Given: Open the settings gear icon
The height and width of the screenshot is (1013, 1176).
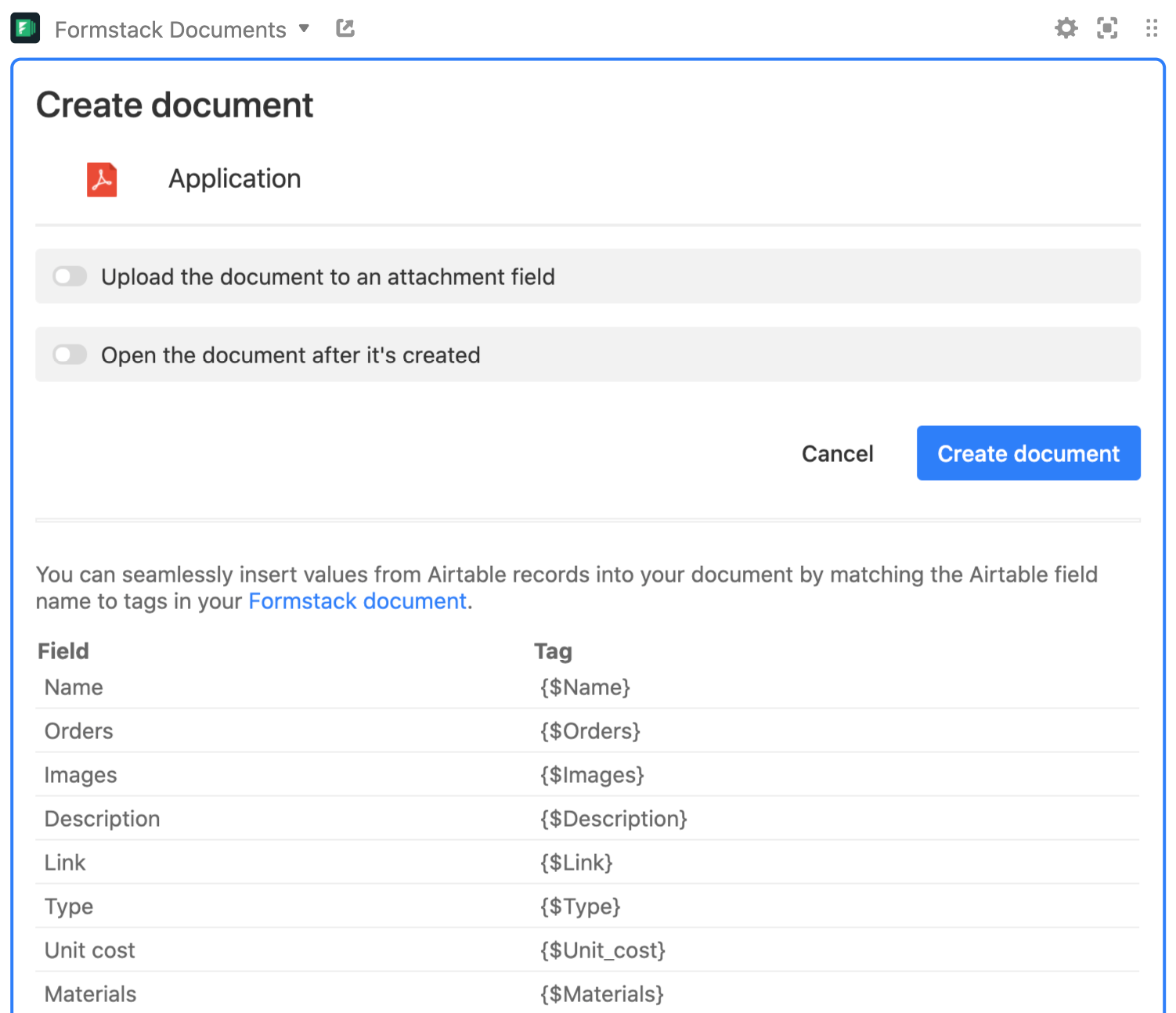Looking at the screenshot, I should (1066, 29).
